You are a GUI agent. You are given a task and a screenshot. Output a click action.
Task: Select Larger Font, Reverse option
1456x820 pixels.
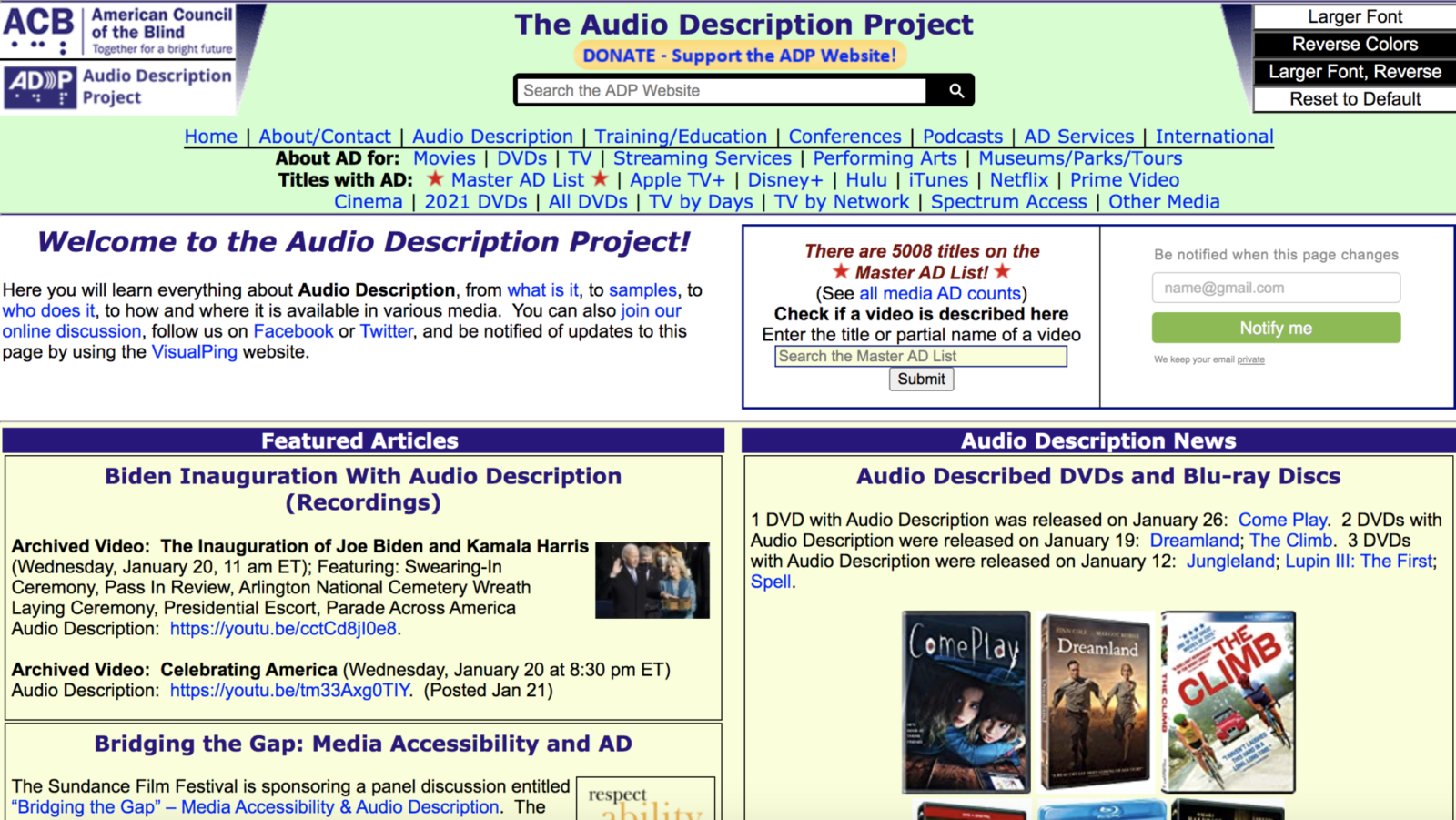pos(1355,72)
